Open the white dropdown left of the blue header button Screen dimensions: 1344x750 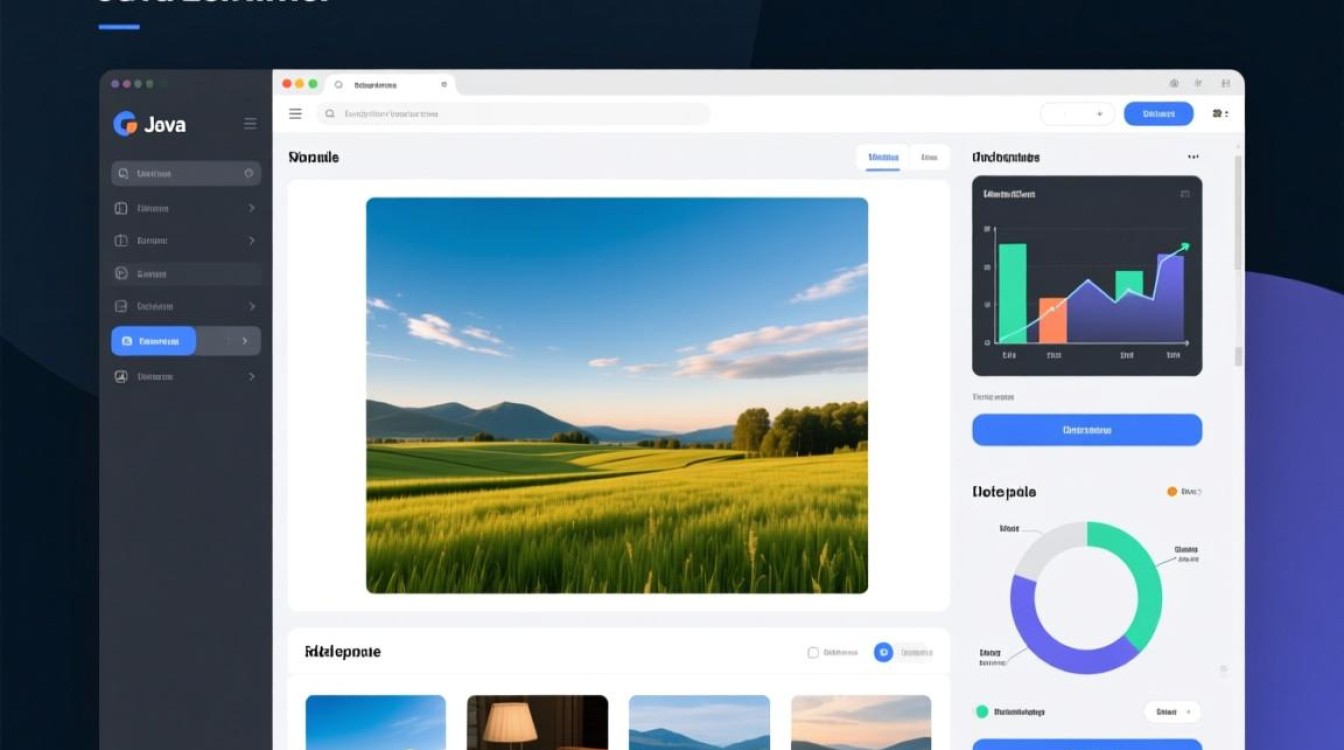click(x=1077, y=114)
